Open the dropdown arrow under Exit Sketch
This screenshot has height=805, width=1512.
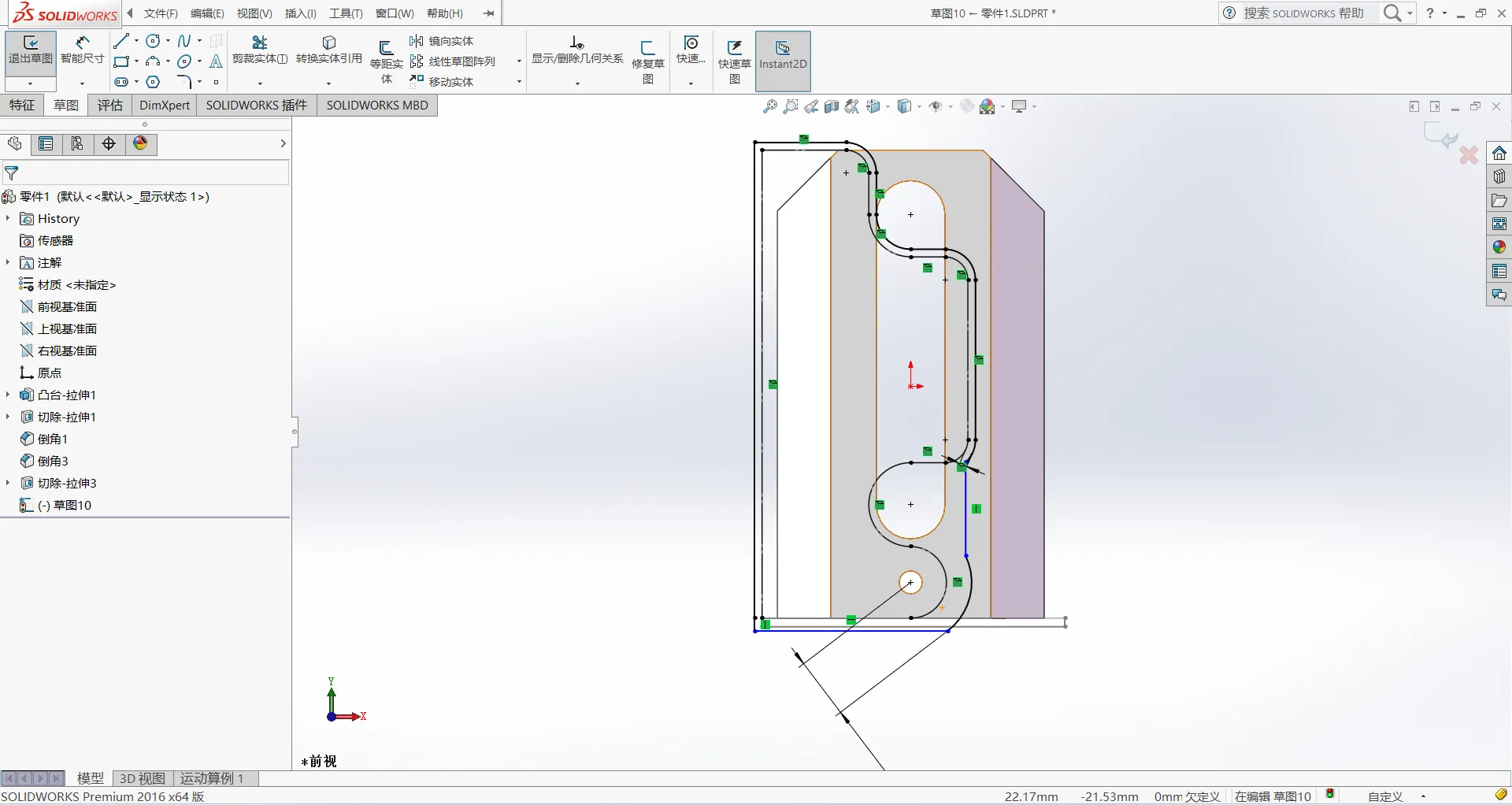pyautogui.click(x=30, y=83)
